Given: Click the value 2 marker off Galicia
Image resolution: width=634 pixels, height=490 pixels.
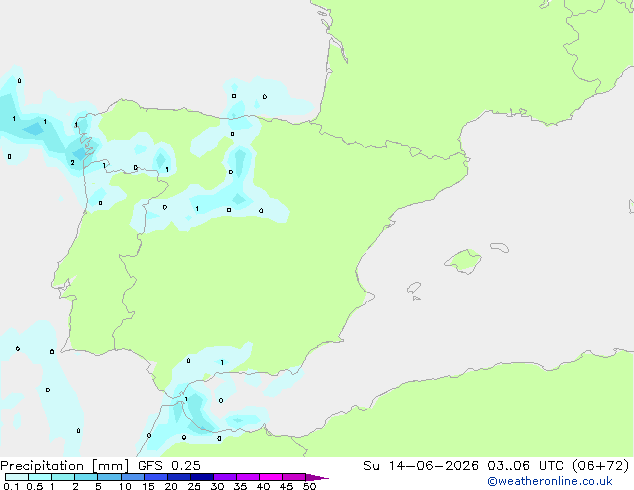Looking at the screenshot, I should click(72, 163).
